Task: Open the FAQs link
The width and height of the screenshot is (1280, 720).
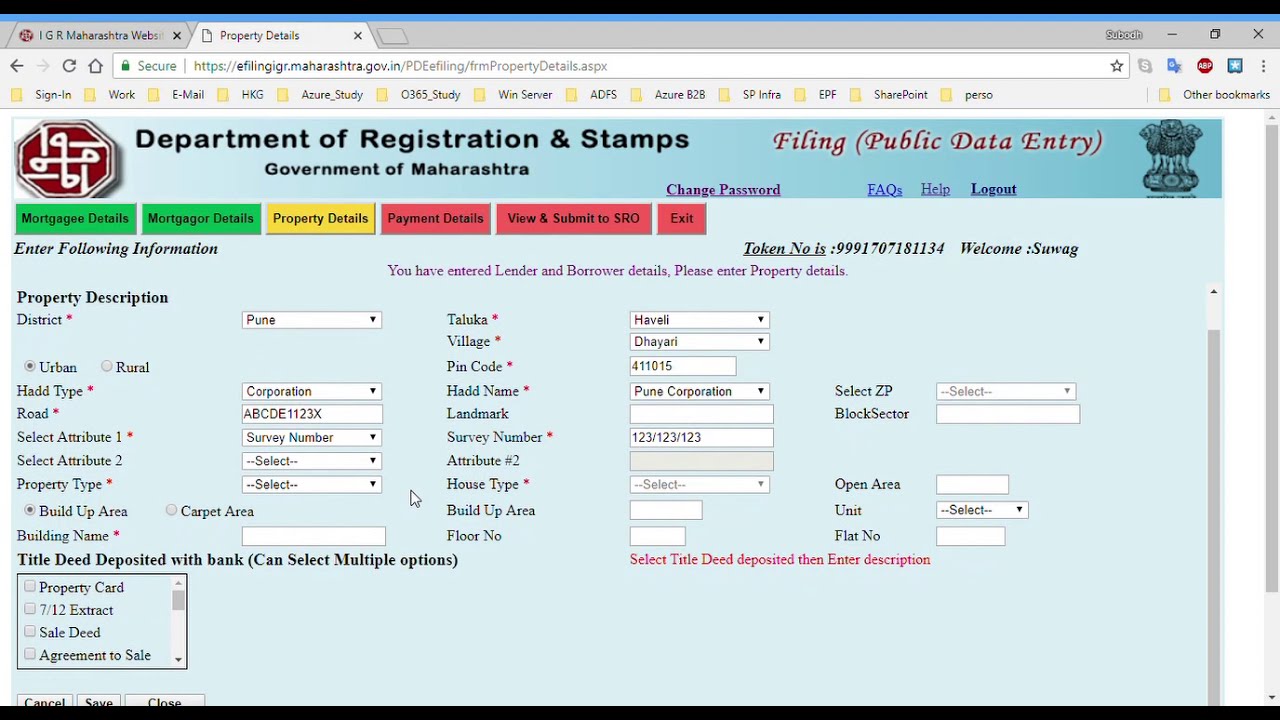Action: click(x=885, y=190)
